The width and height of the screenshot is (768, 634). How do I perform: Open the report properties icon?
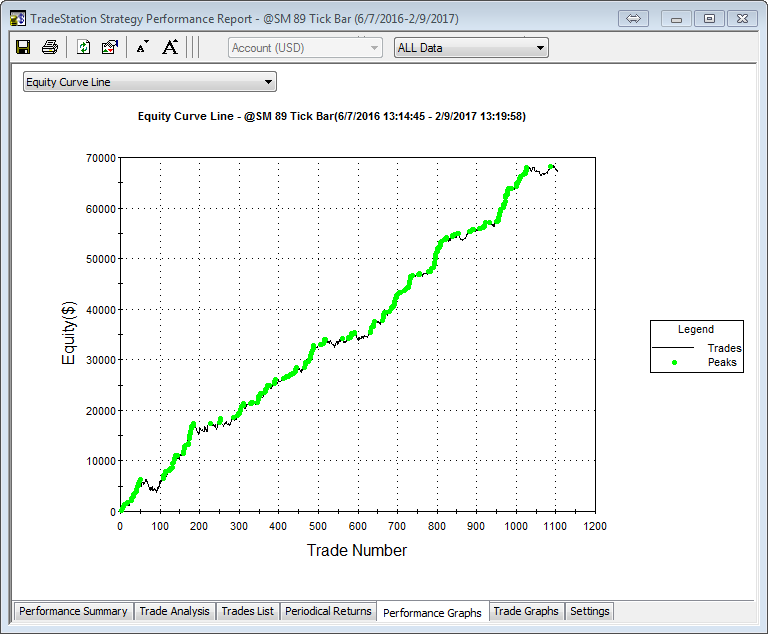[x=110, y=47]
